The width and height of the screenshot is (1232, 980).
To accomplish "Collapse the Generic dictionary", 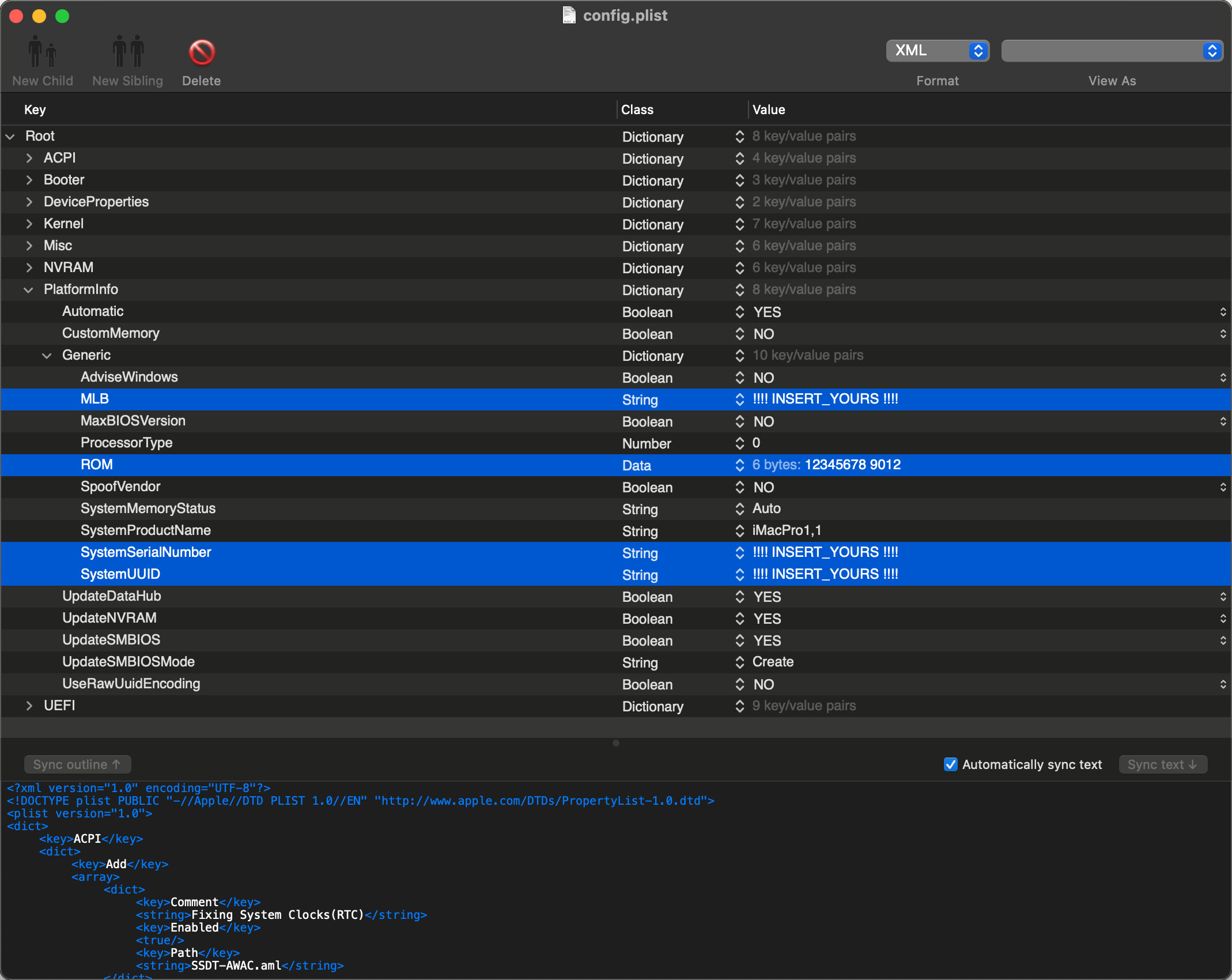I will click(47, 356).
